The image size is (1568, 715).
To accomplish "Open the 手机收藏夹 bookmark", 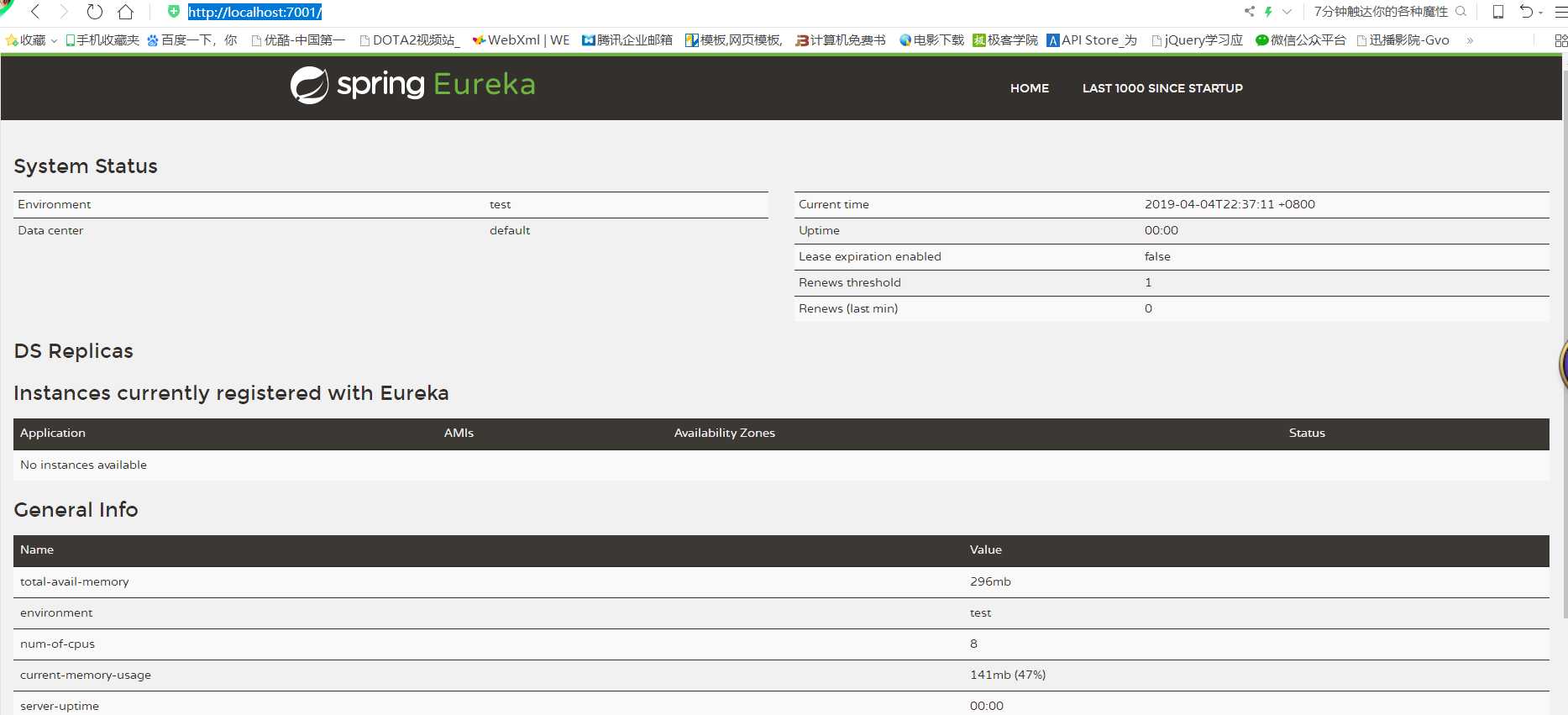I will pyautogui.click(x=102, y=40).
